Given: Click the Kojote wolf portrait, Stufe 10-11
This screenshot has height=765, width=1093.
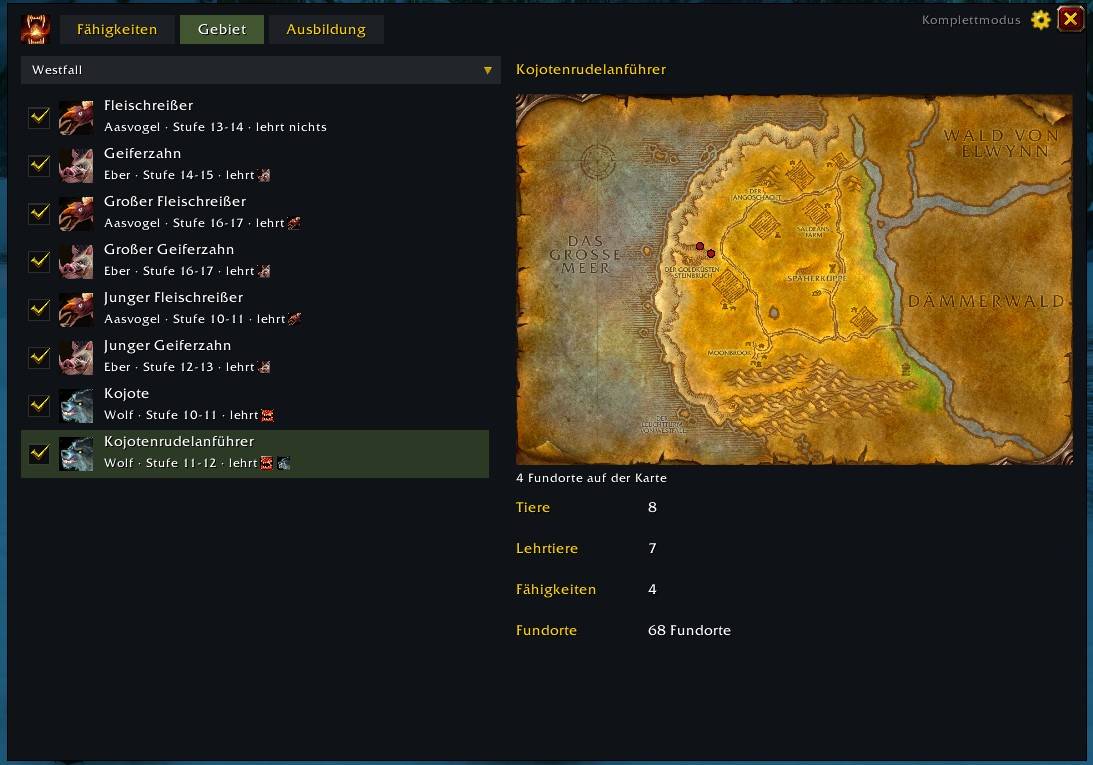Looking at the screenshot, I should click(x=76, y=405).
